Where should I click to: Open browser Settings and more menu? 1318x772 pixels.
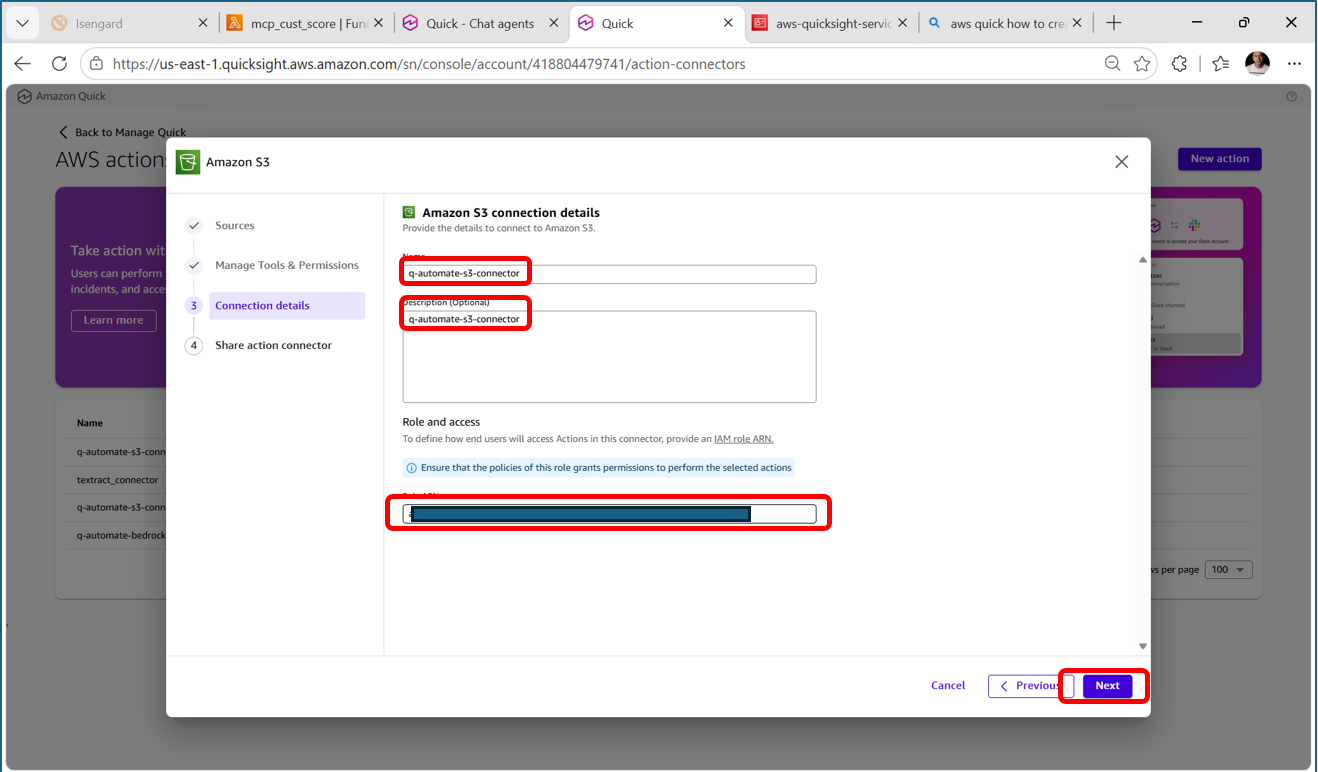[x=1295, y=64]
